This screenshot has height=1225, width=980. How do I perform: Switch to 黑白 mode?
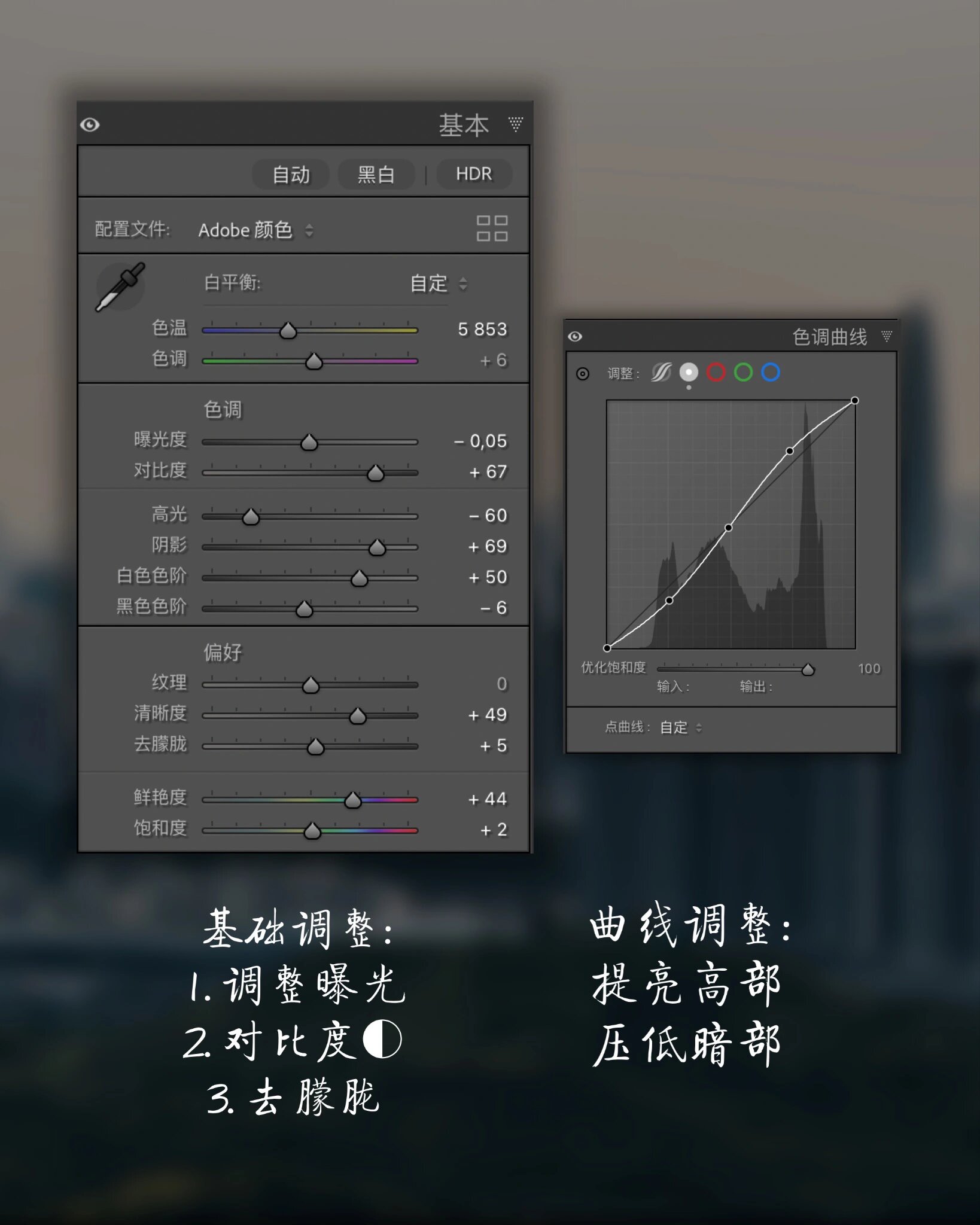pos(376,174)
